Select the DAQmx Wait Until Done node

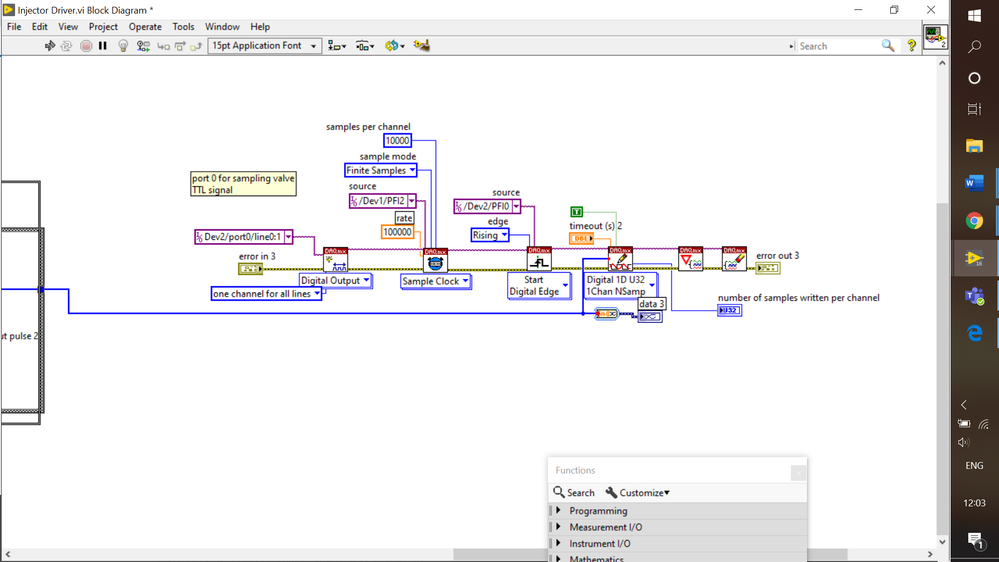click(691, 259)
